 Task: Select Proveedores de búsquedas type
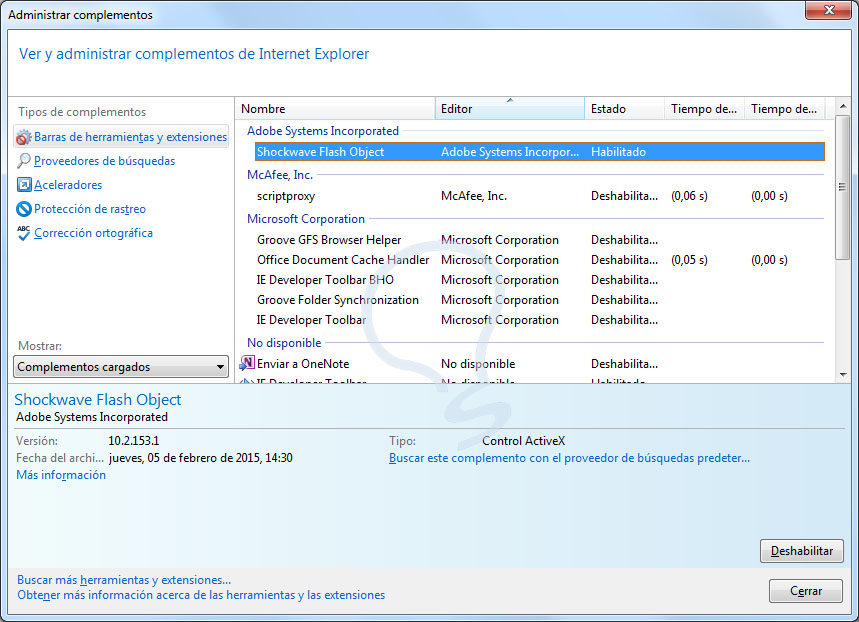(104, 161)
